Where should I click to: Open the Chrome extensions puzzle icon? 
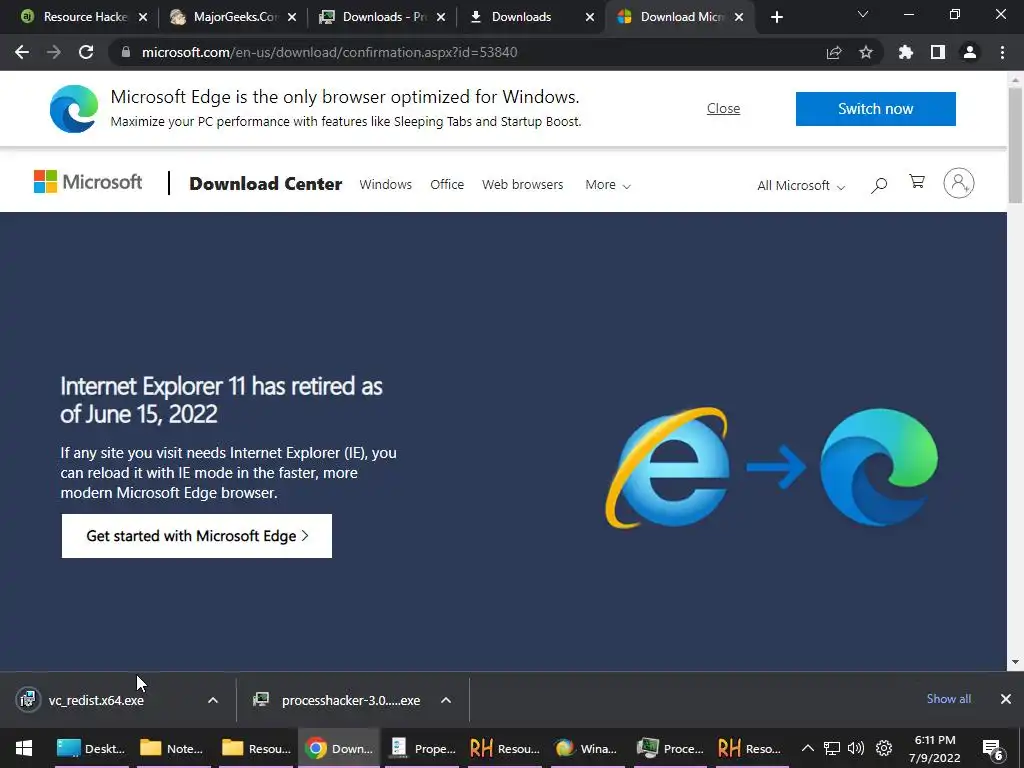click(906, 52)
